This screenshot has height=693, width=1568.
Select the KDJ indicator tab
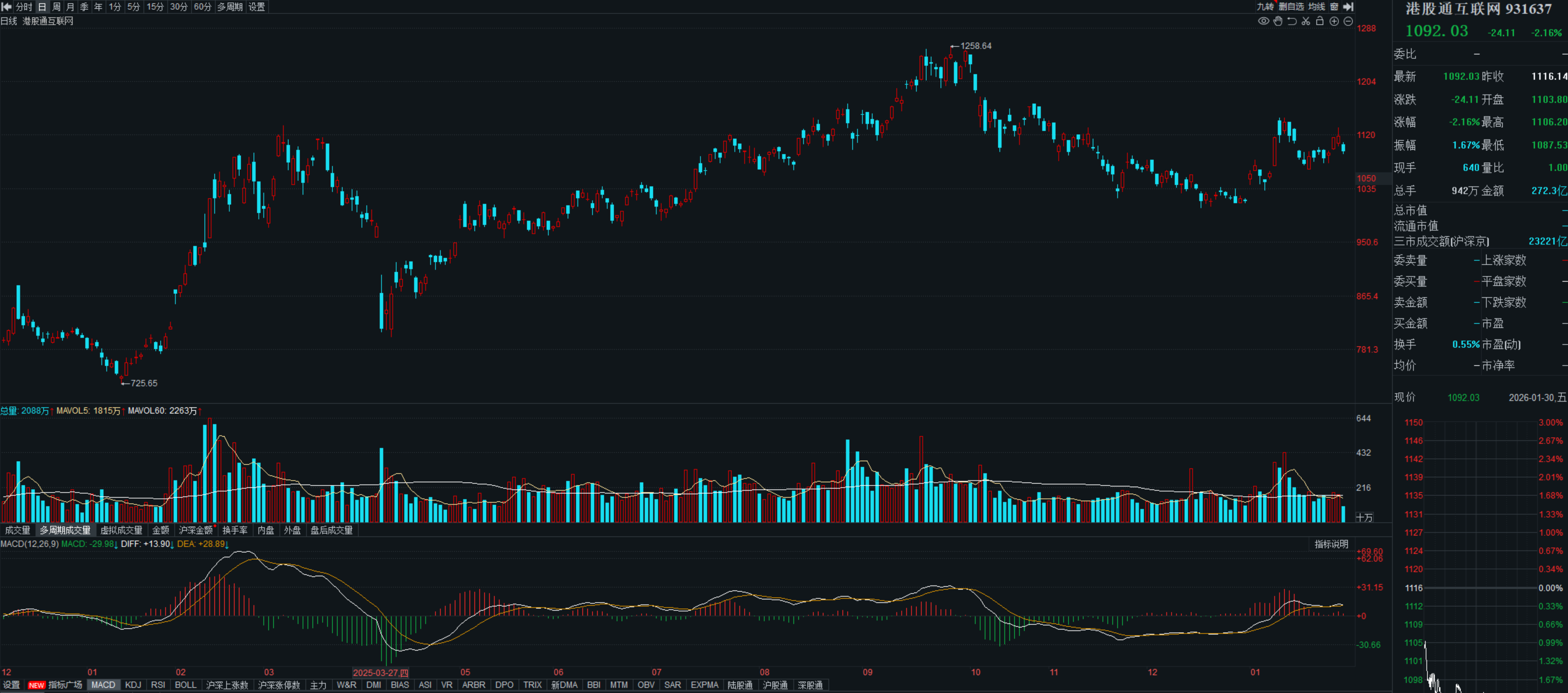pyautogui.click(x=133, y=685)
